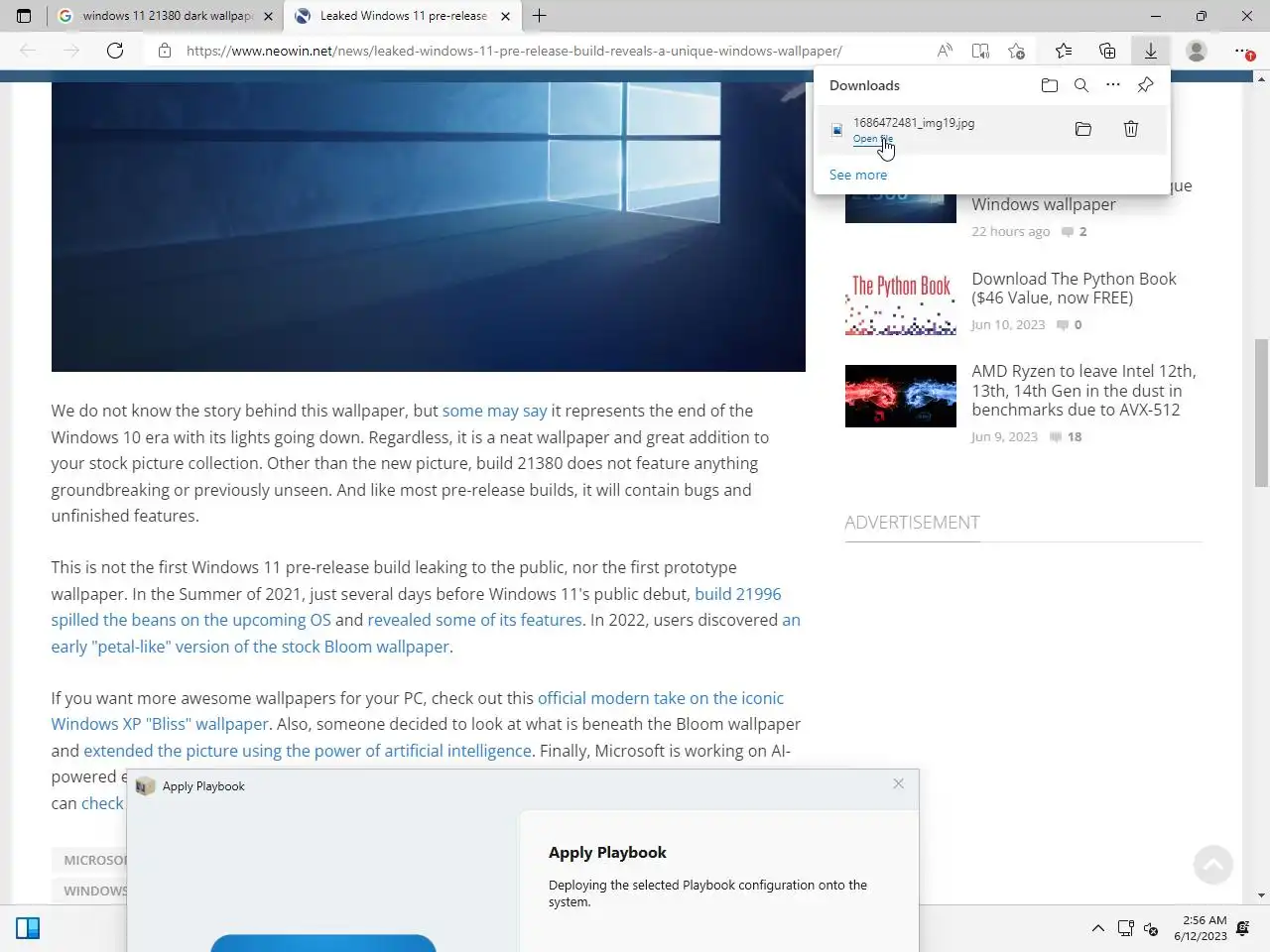This screenshot has width=1270, height=952.
Task: Toggle the Downloads toolbar button
Action: point(1151,51)
